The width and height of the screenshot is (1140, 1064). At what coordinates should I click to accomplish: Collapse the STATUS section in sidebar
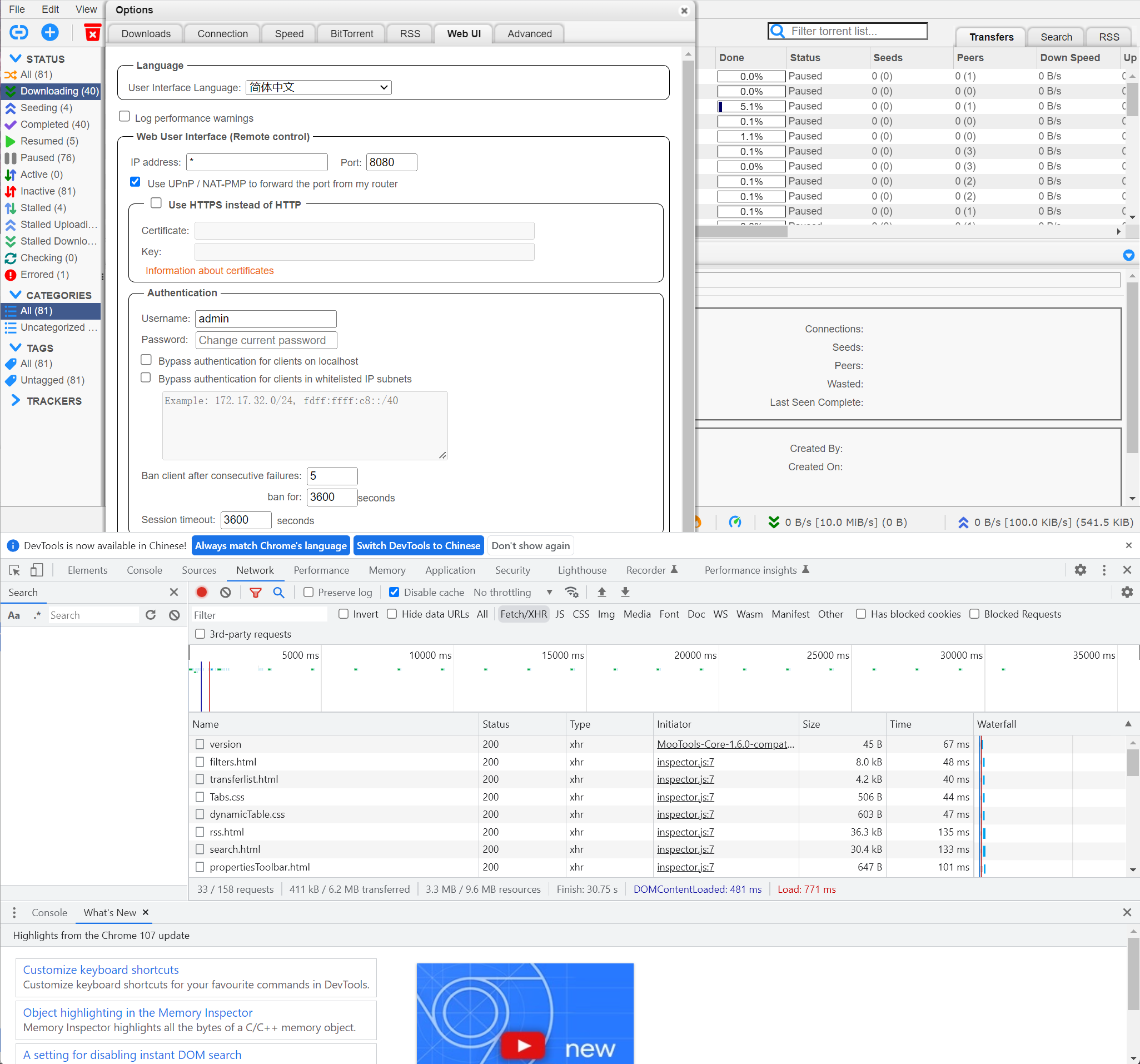click(x=14, y=58)
